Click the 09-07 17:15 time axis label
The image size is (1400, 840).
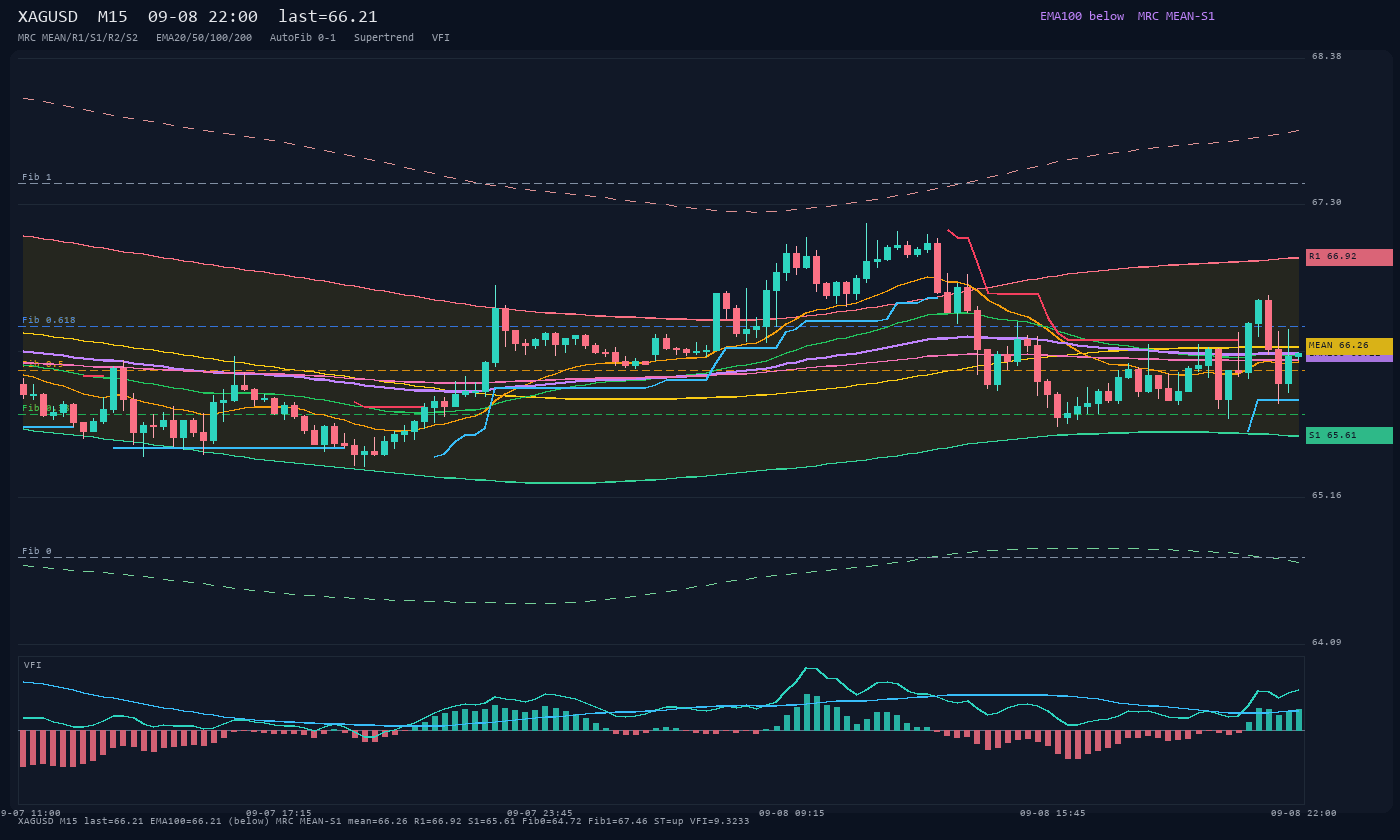click(x=279, y=813)
